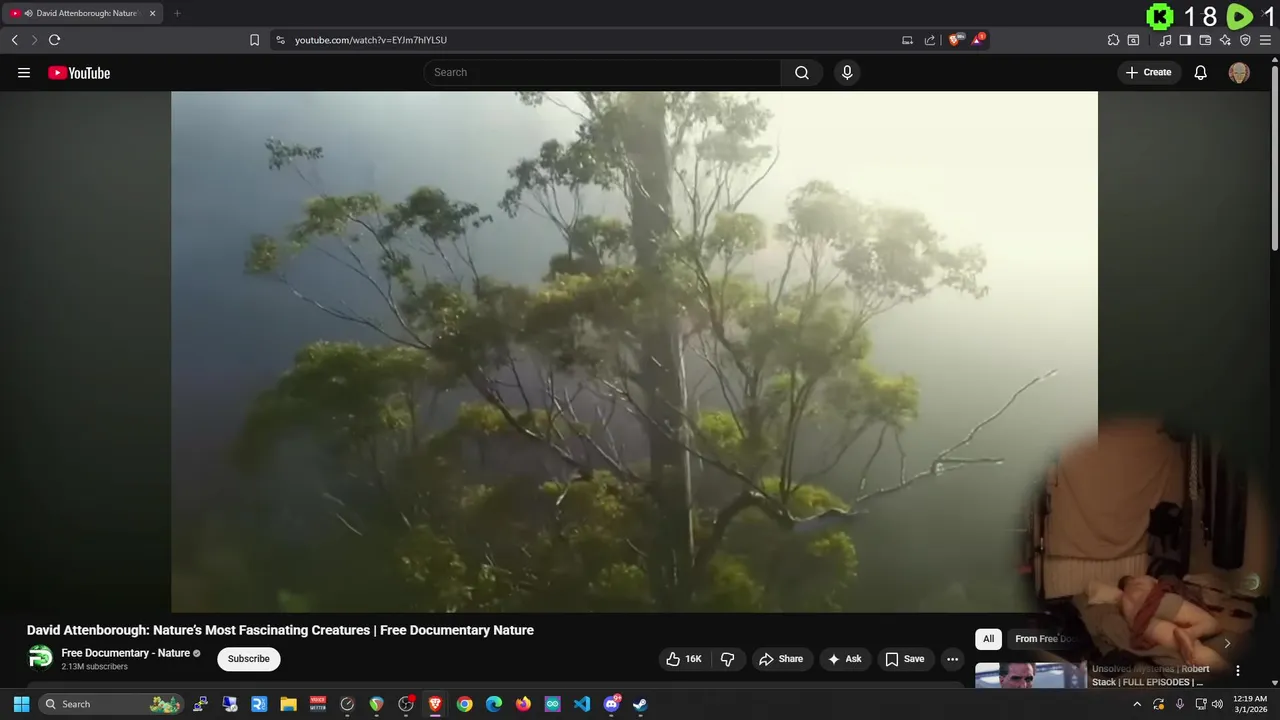Screen dimensions: 1280x720
Task: Start voice search with the microphone
Action: [x=847, y=72]
